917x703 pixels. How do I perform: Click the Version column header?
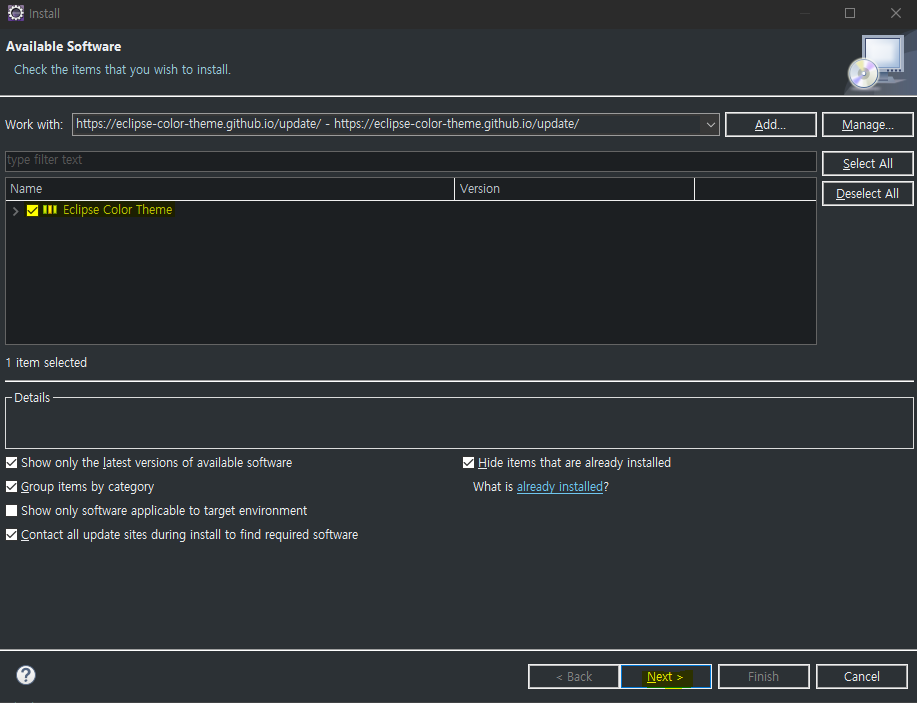pyautogui.click(x=574, y=189)
